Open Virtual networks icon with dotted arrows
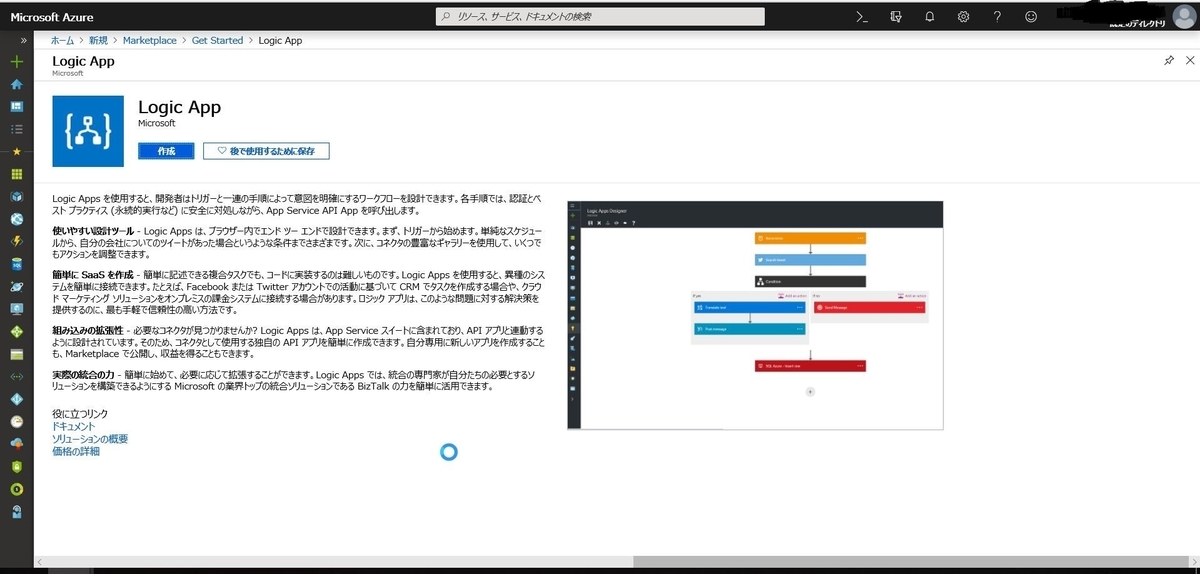 (x=16, y=377)
